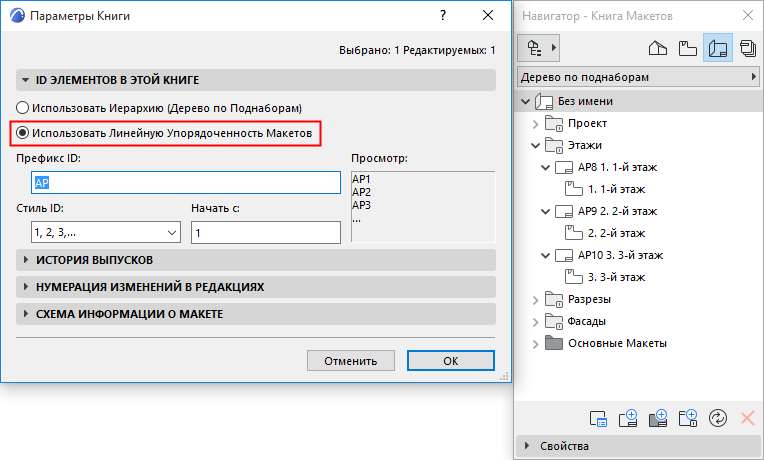Viewport: 764px width, 460px height.
Task: Click the drawing icon for 1. 1-й этаж
Action: click(x=573, y=189)
